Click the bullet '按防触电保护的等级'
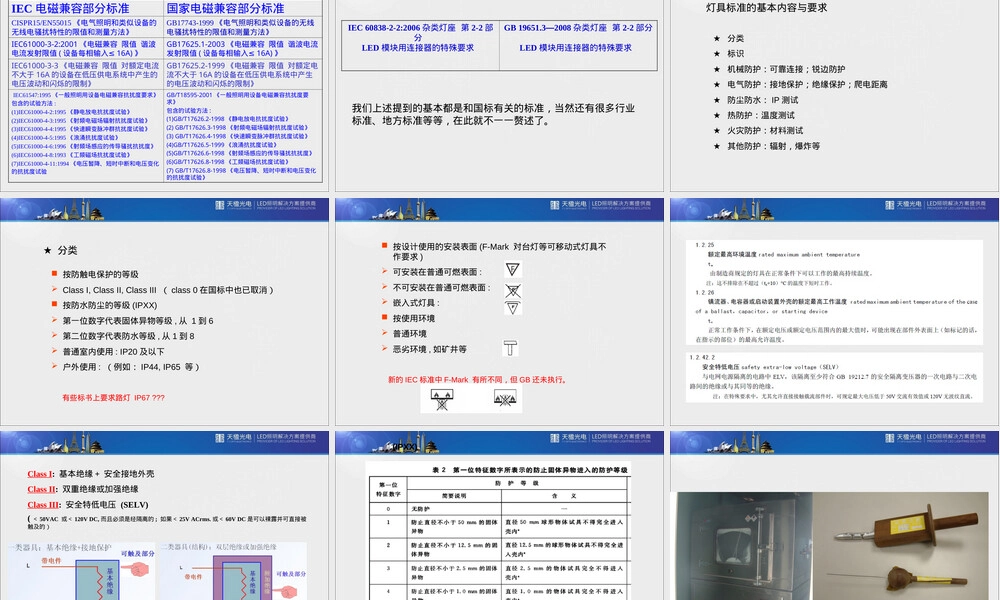 [100, 274]
